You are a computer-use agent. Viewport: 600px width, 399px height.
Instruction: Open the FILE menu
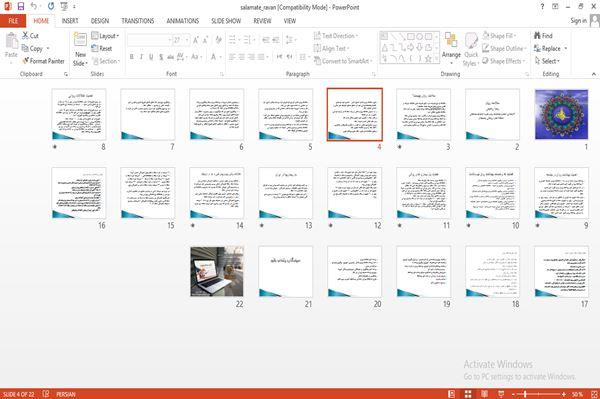click(13, 21)
